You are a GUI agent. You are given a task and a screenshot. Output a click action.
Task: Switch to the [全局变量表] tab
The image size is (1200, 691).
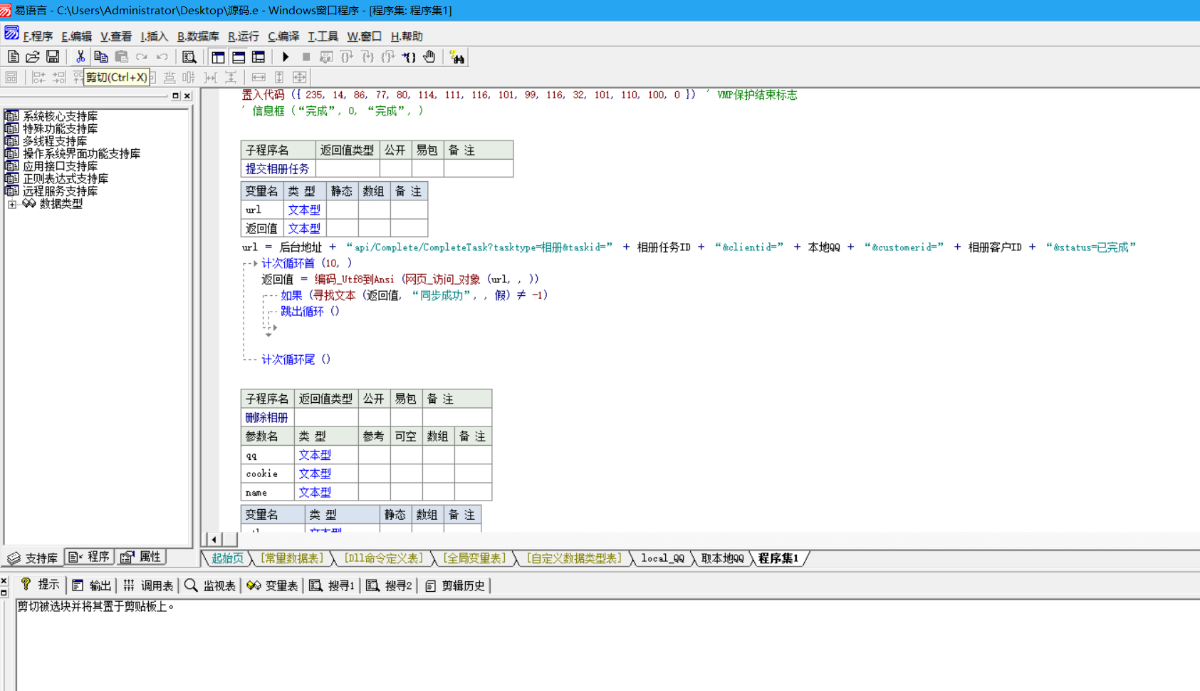point(476,558)
